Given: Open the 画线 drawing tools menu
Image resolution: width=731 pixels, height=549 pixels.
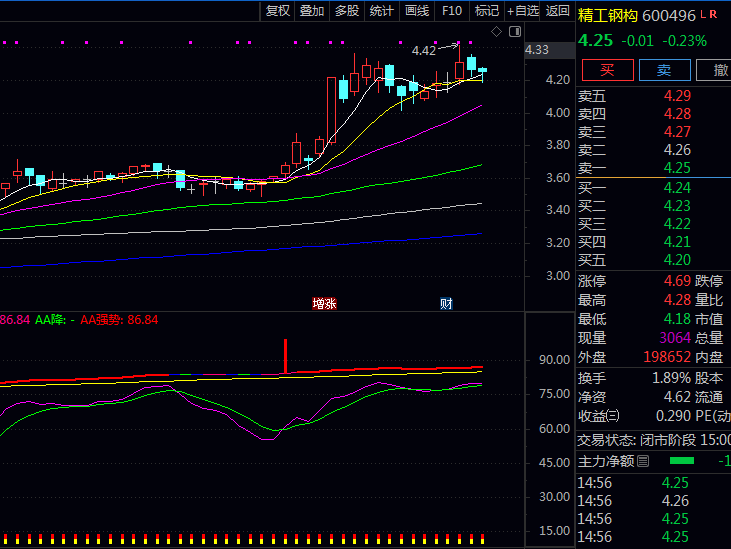Looking at the screenshot, I should [417, 11].
